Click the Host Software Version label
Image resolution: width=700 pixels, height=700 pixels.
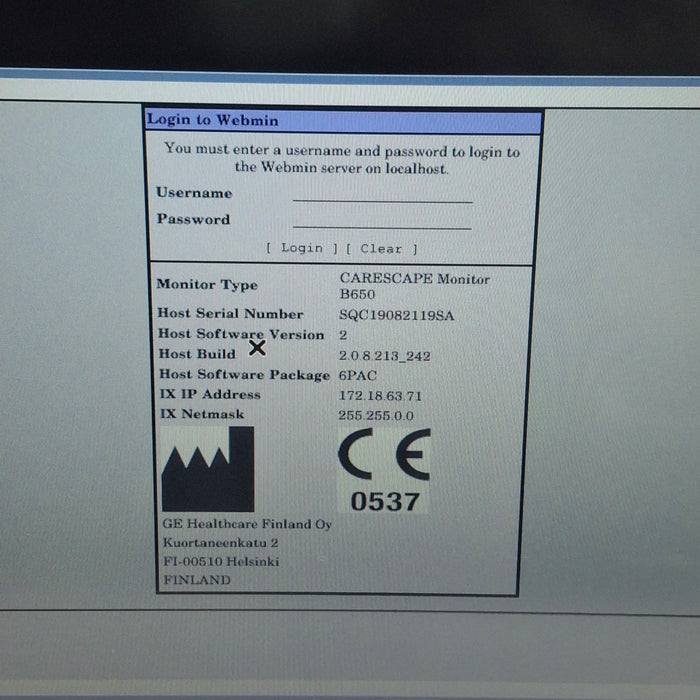(241, 334)
